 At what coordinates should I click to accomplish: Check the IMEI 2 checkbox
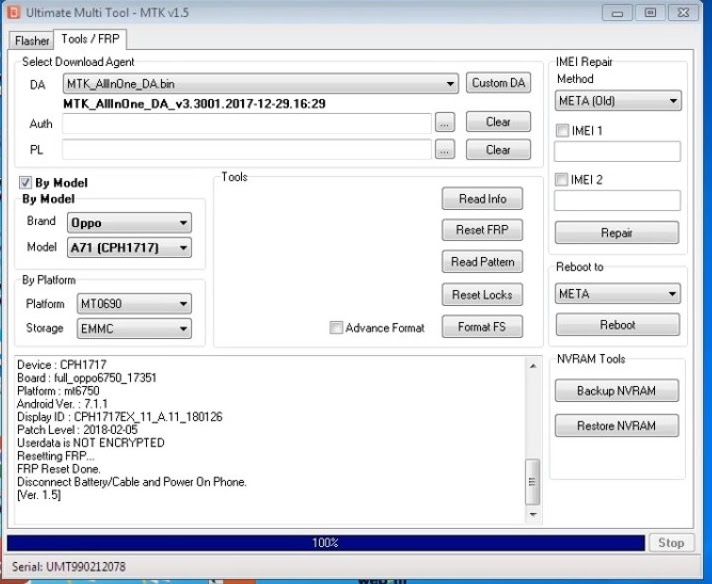562,179
